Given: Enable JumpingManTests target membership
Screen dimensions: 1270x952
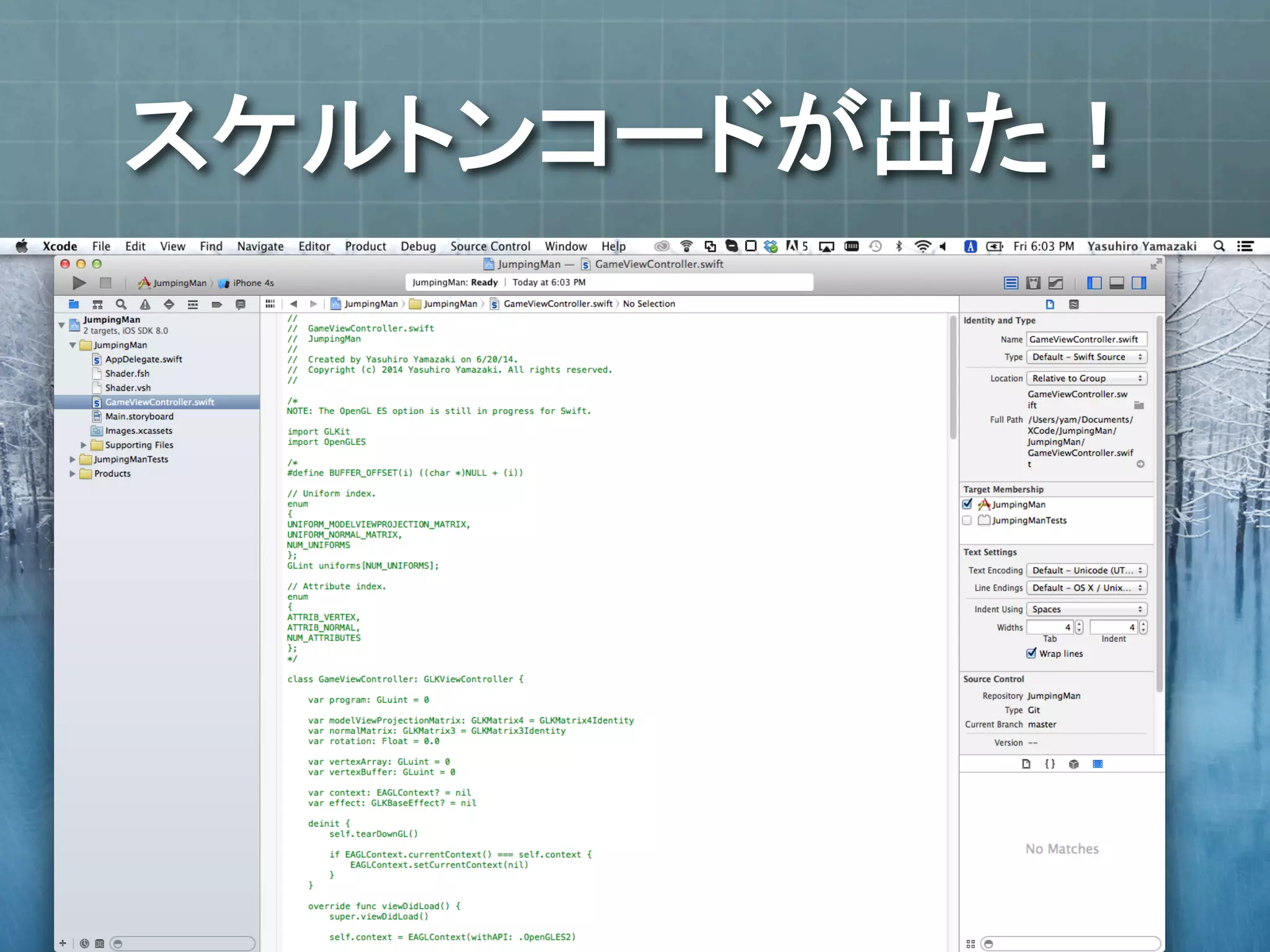Looking at the screenshot, I should (967, 520).
